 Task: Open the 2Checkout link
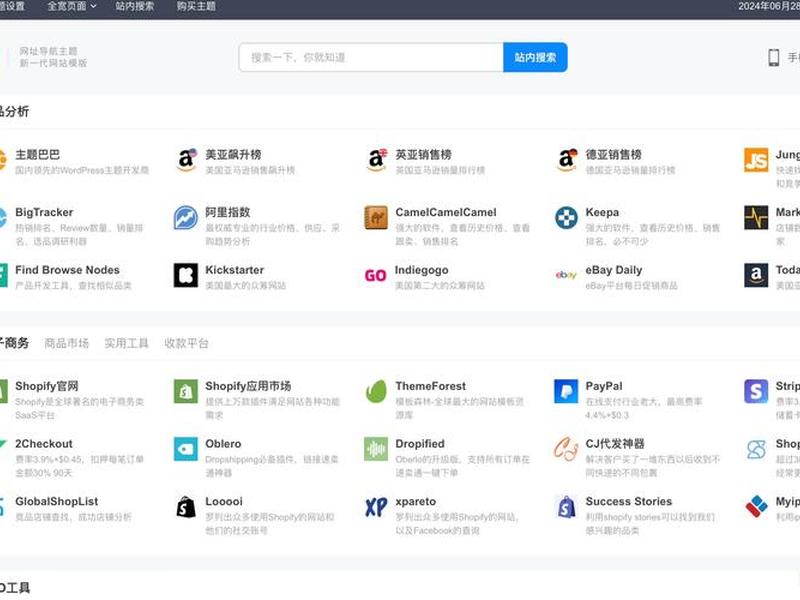(x=44, y=444)
